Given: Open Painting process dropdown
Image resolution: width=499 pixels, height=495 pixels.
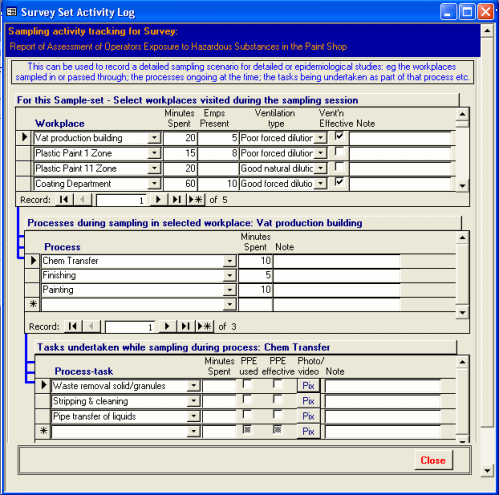Looking at the screenshot, I should (x=230, y=290).
